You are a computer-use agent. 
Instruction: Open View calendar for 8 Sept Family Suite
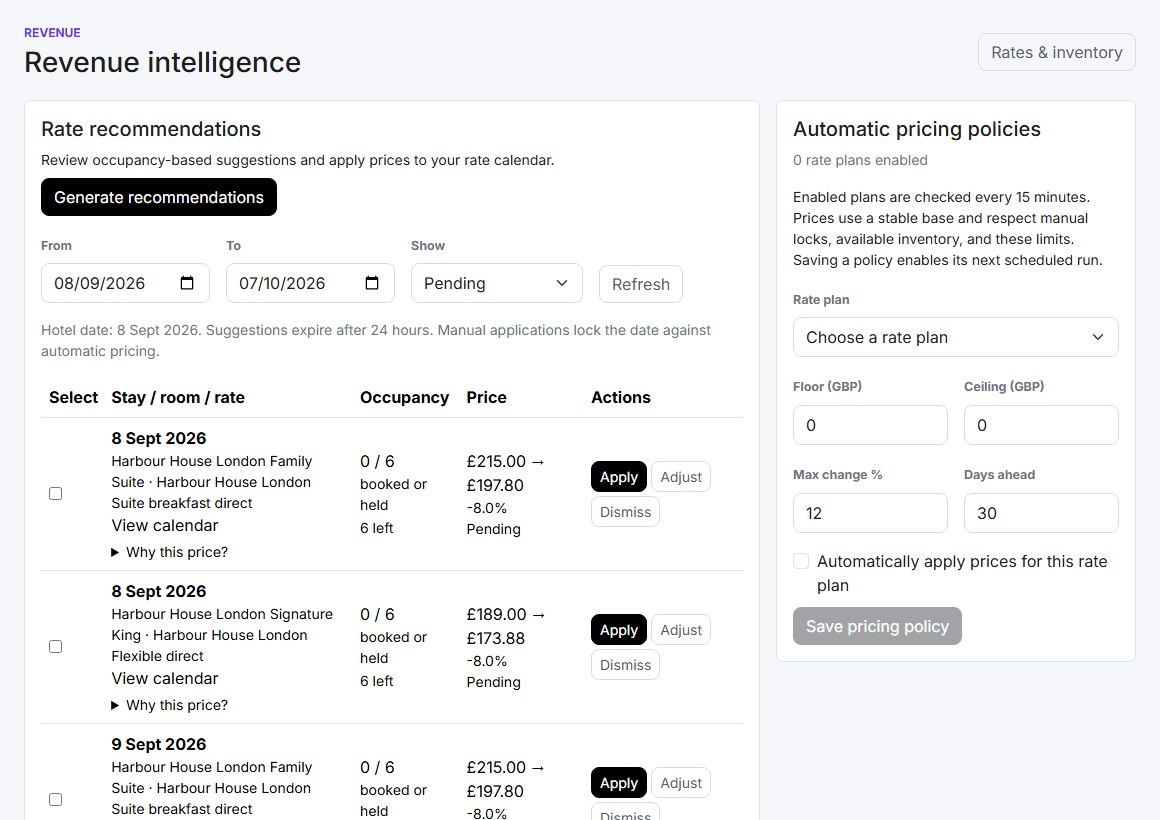(x=165, y=525)
